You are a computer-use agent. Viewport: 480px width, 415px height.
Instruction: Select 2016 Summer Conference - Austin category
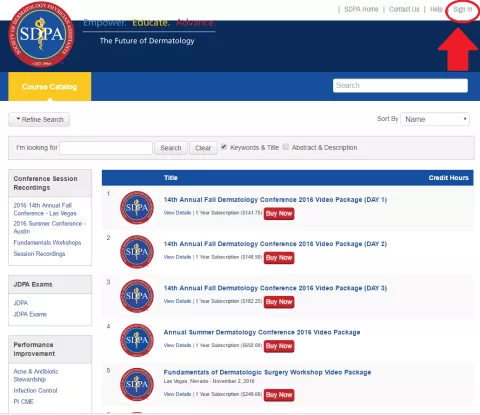[x=49, y=227]
